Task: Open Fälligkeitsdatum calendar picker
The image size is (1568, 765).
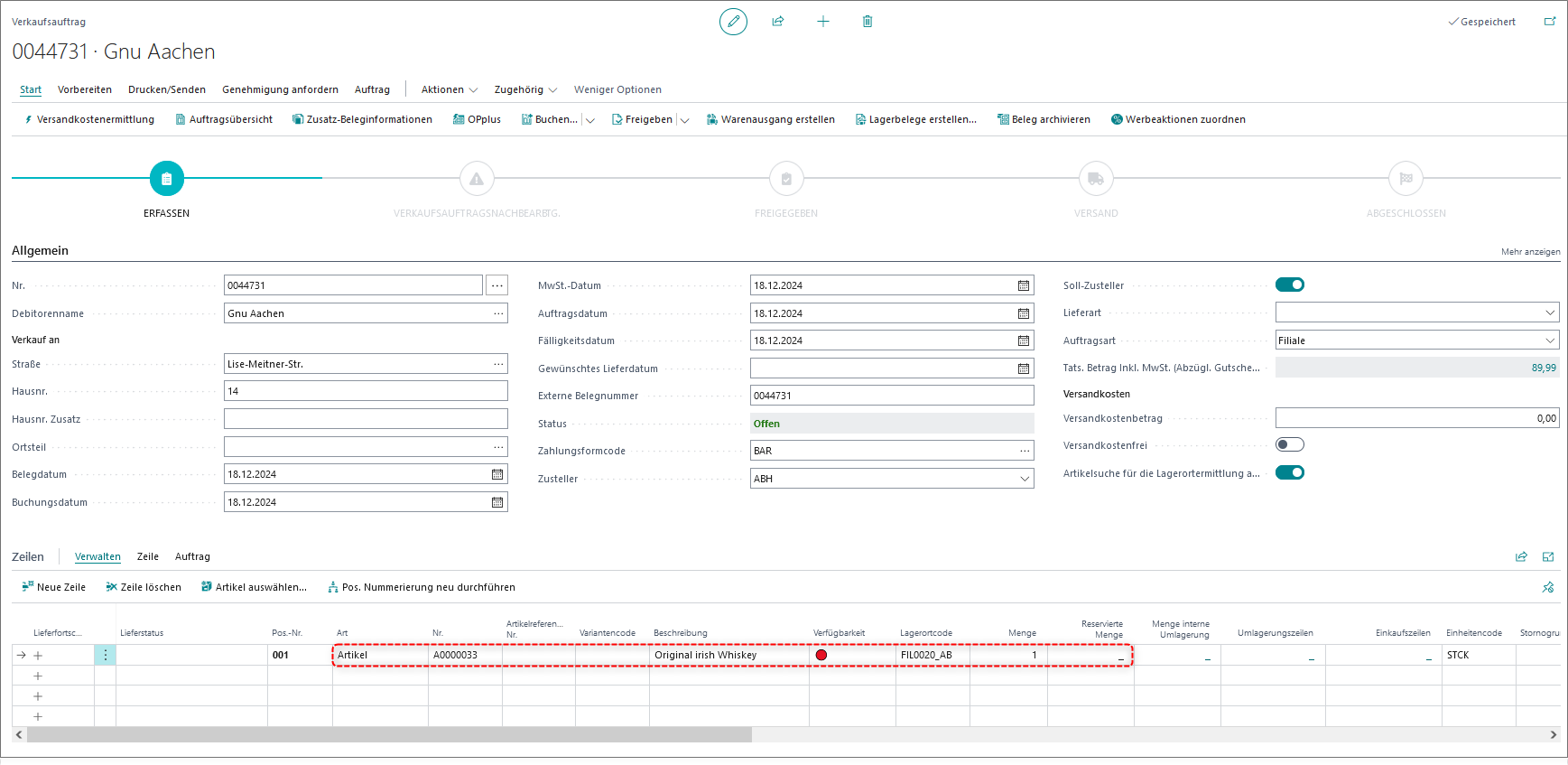Action: click(x=1024, y=341)
